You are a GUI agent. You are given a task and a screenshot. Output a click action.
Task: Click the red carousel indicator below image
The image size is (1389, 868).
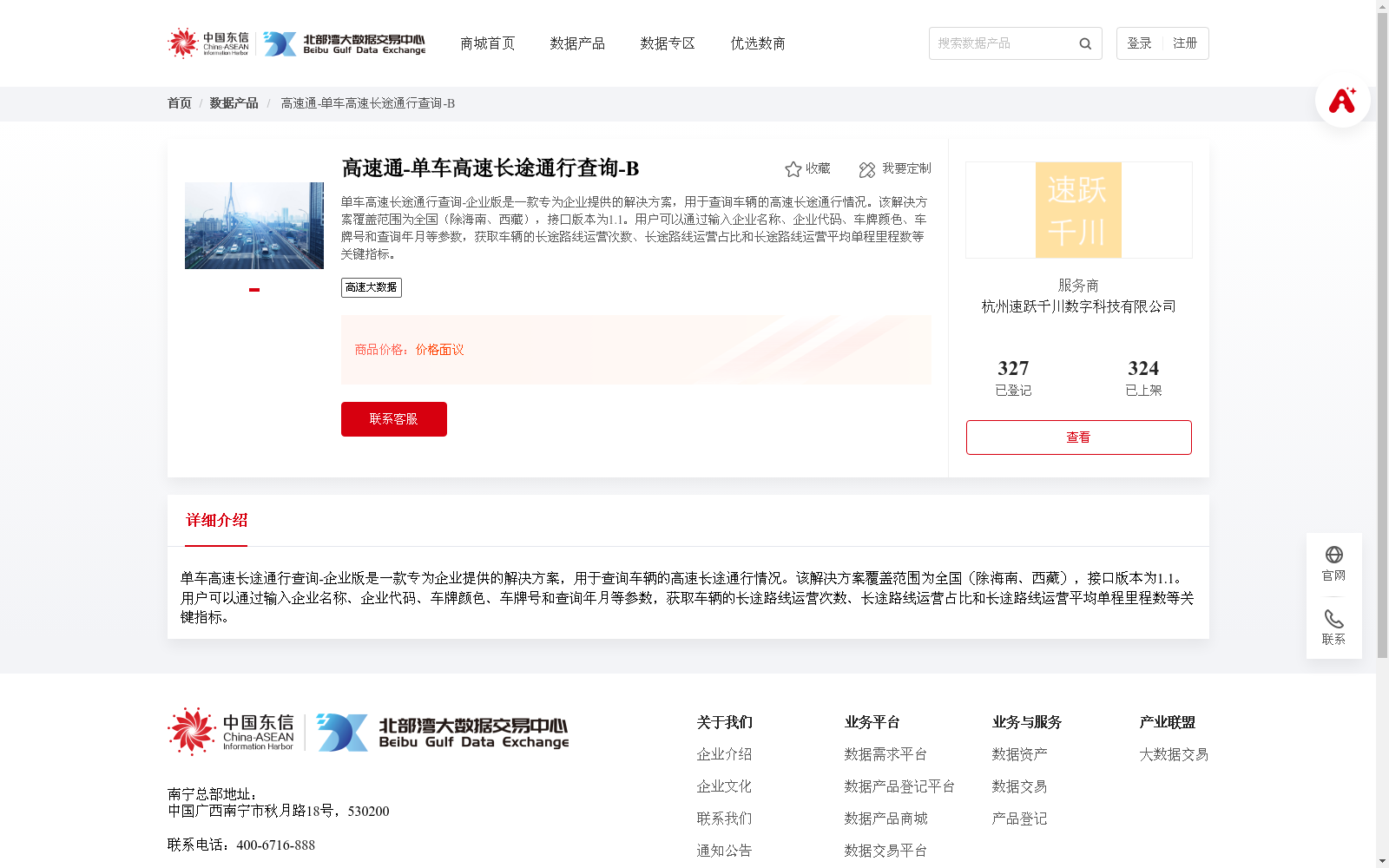pos(254,290)
